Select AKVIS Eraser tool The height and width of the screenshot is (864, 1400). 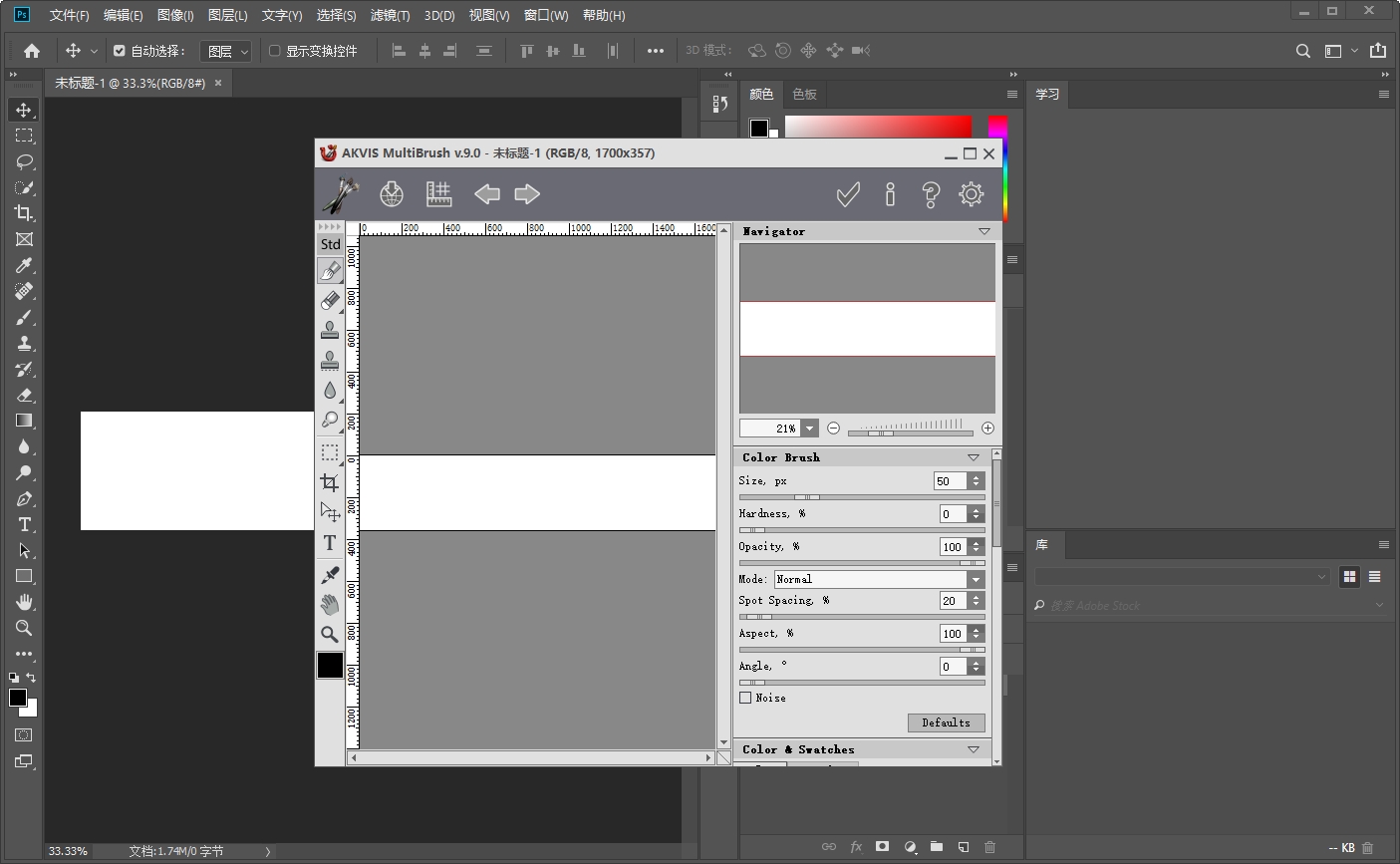330,301
